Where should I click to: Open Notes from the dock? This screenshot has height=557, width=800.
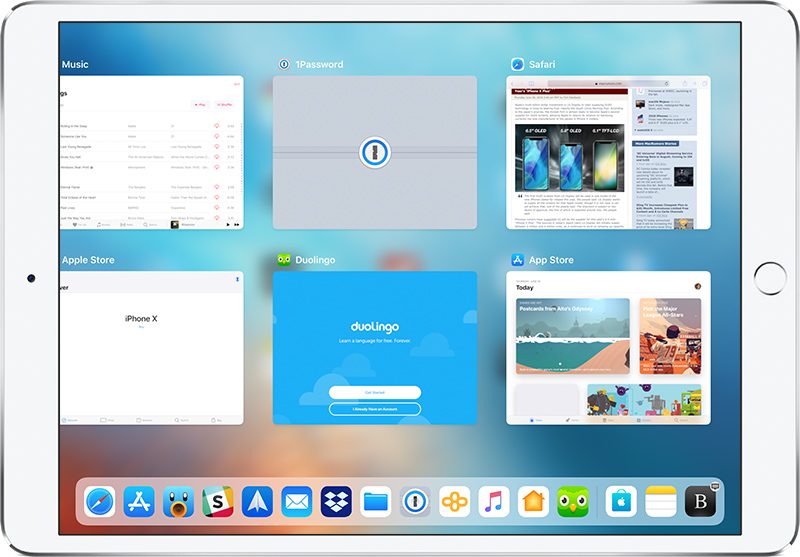(x=663, y=501)
